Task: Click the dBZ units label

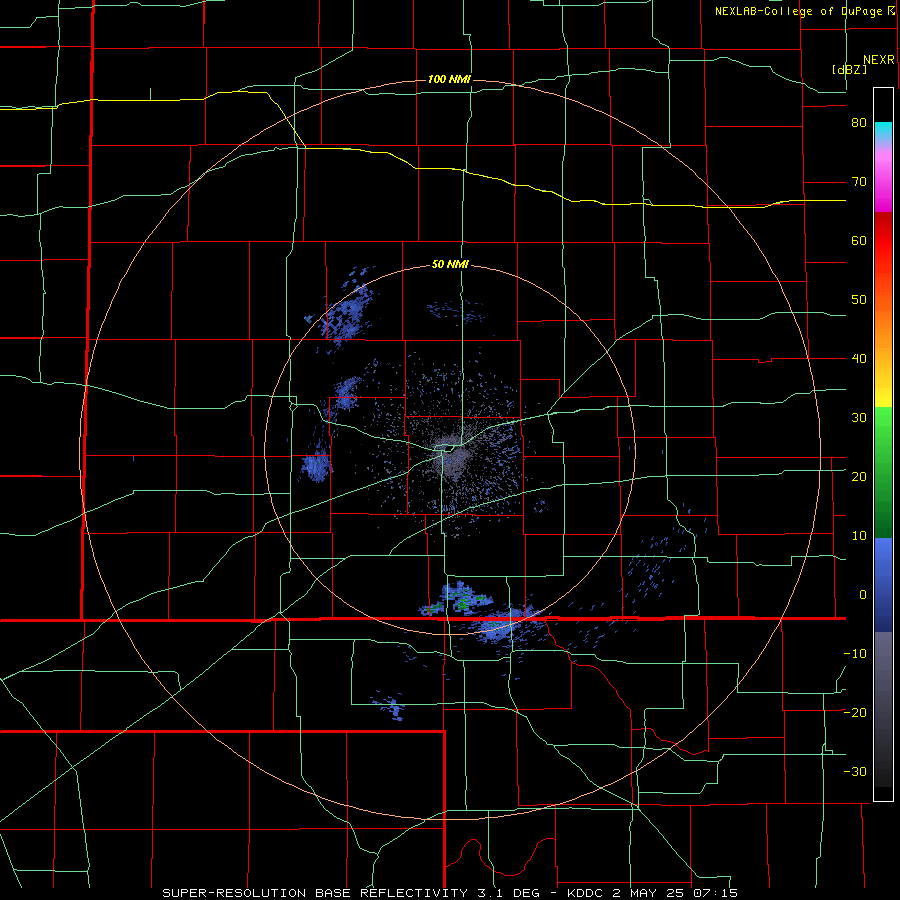Action: tap(849, 69)
